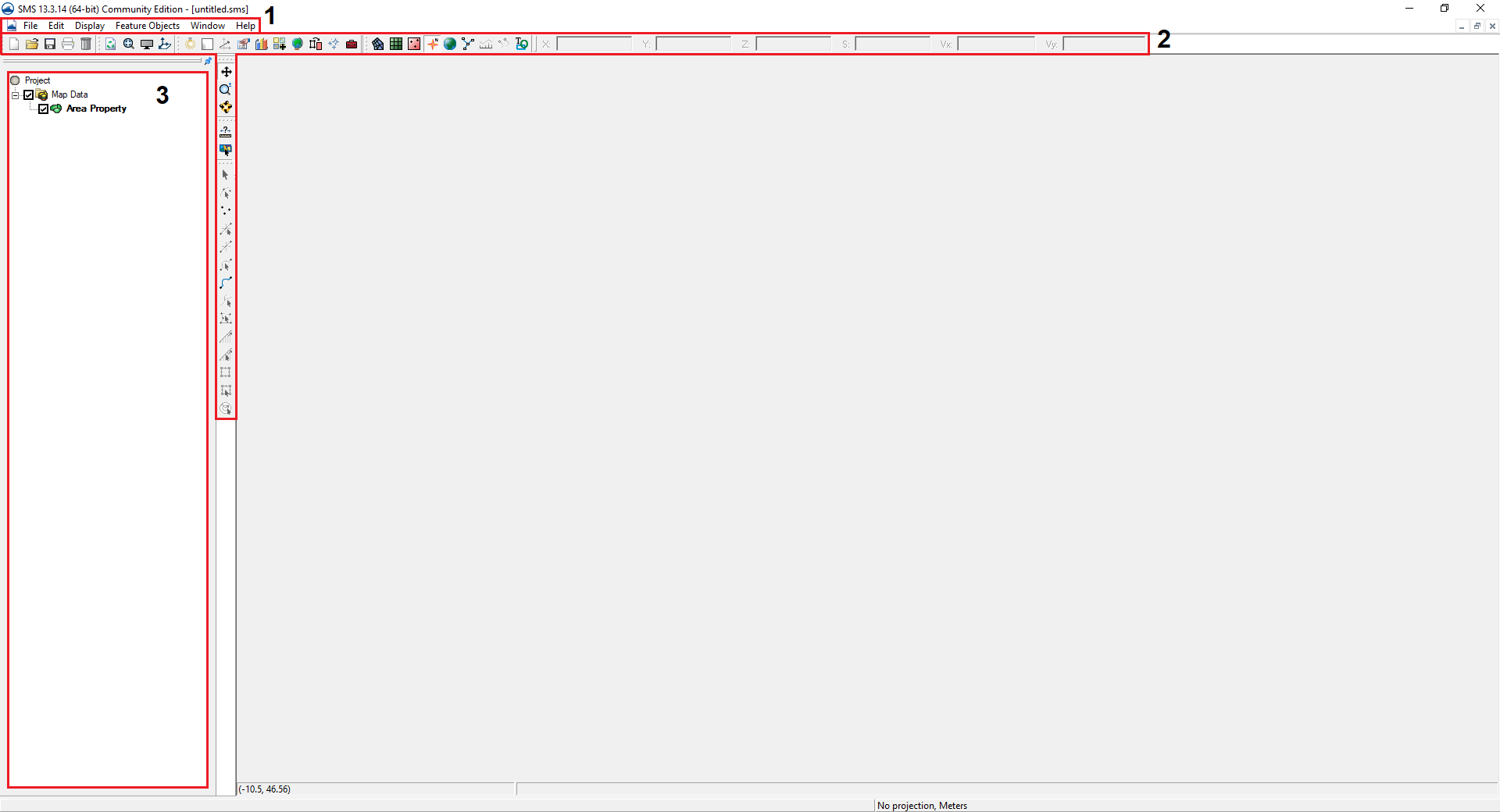Click the Z coordinate input field
Image resolution: width=1500 pixels, height=812 pixels.
[x=793, y=45]
